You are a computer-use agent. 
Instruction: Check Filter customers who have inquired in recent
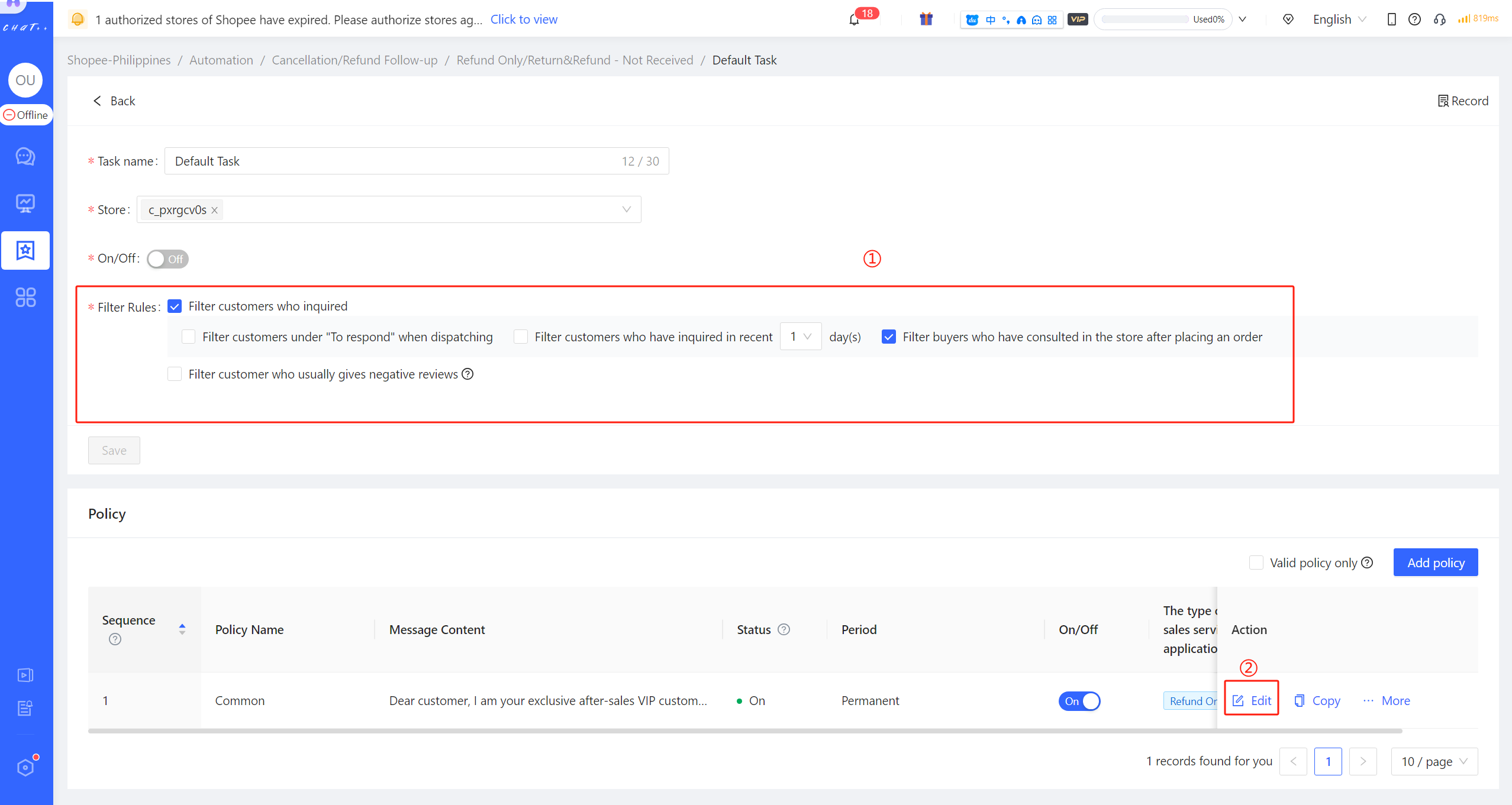click(521, 337)
